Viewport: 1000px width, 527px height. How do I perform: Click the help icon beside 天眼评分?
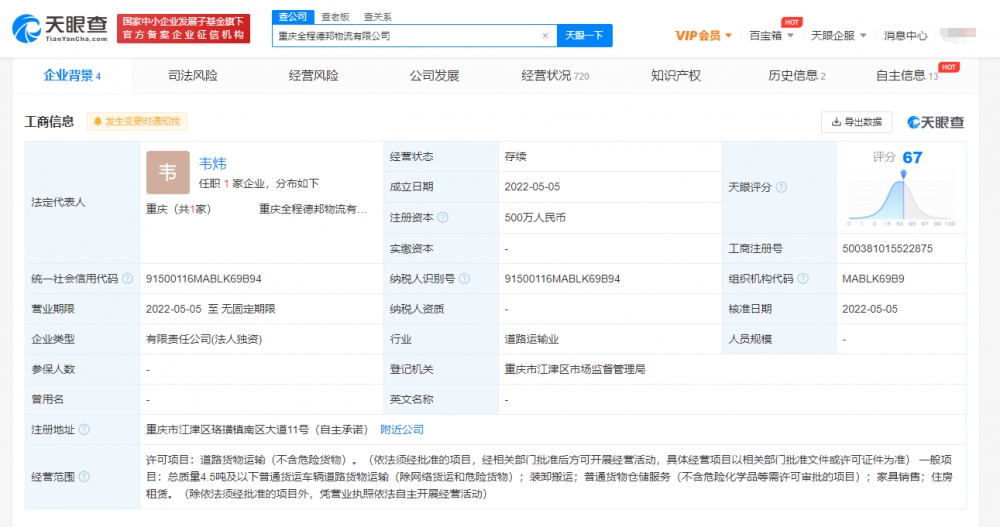point(781,187)
